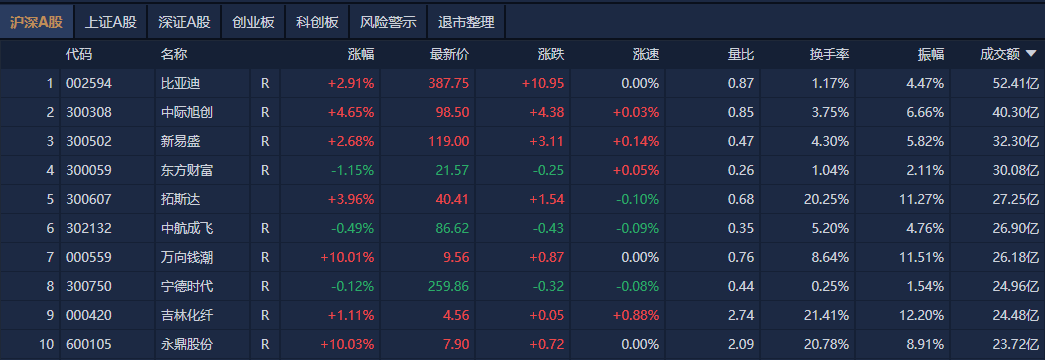Sort by 涨幅 column header
The height and width of the screenshot is (360, 1045).
(x=361, y=55)
